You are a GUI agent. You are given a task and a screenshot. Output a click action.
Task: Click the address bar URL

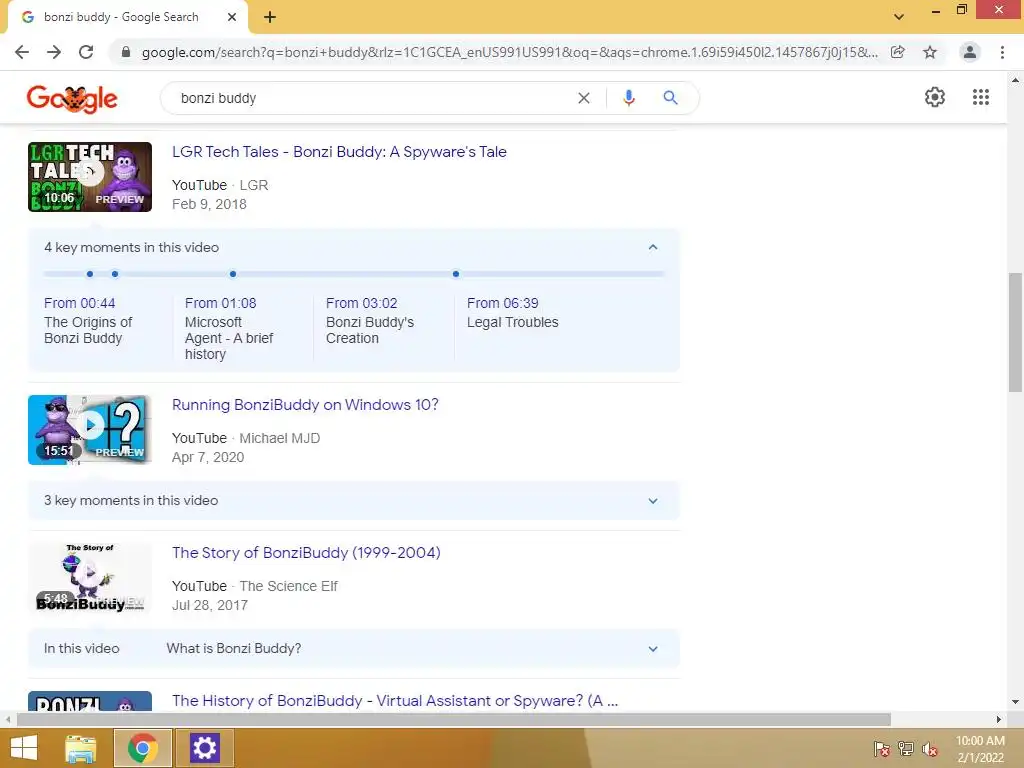(x=509, y=52)
